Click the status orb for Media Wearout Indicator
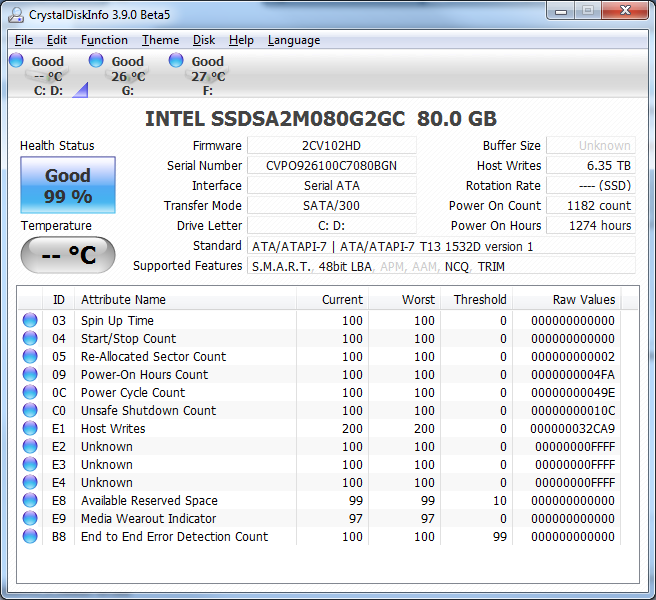The image size is (656, 600). pyautogui.click(x=30, y=518)
